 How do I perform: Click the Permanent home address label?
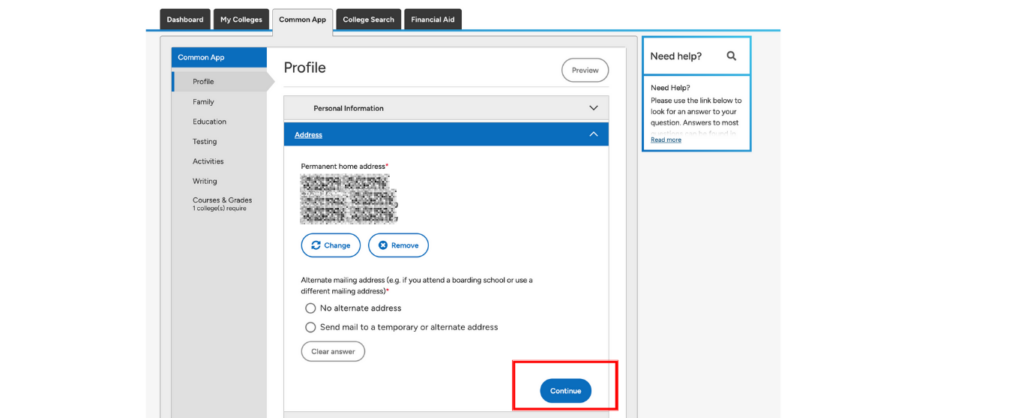click(344, 167)
